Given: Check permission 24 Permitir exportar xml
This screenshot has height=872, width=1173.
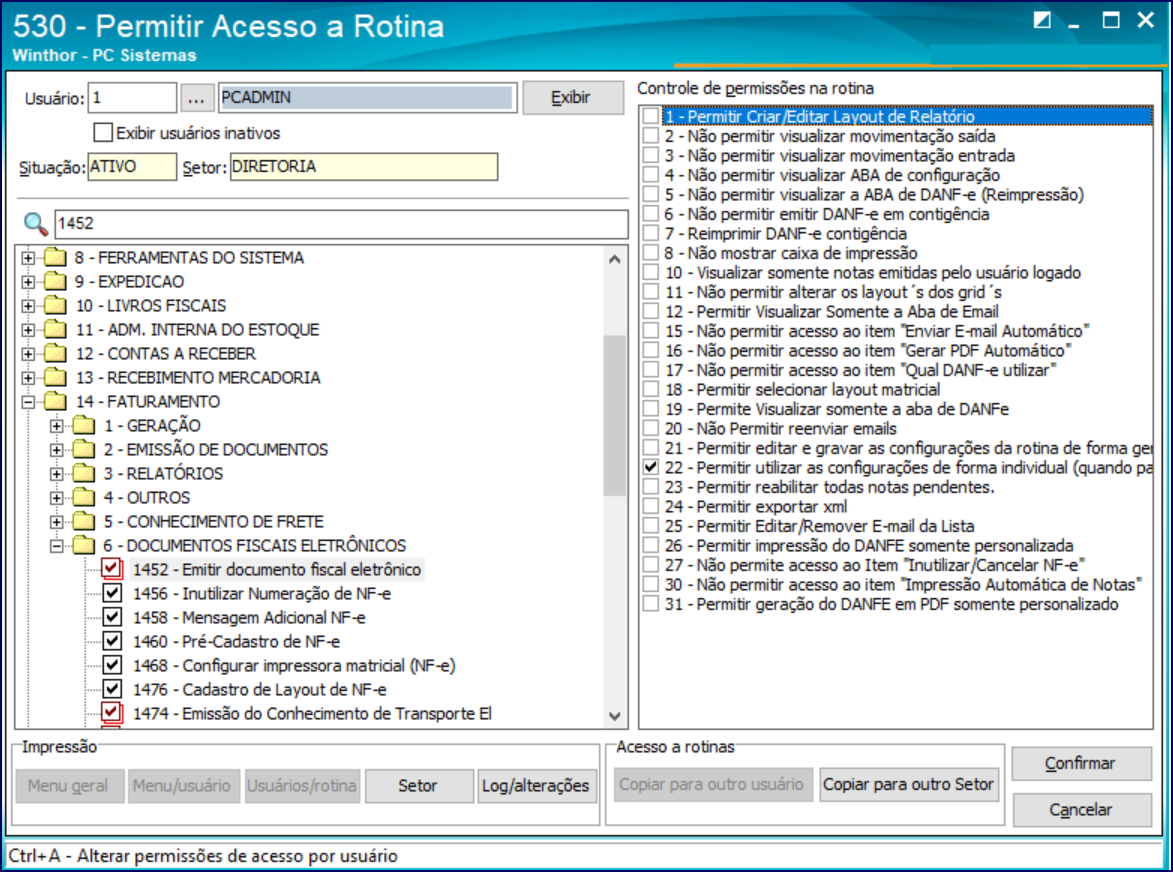Looking at the screenshot, I should coord(651,506).
